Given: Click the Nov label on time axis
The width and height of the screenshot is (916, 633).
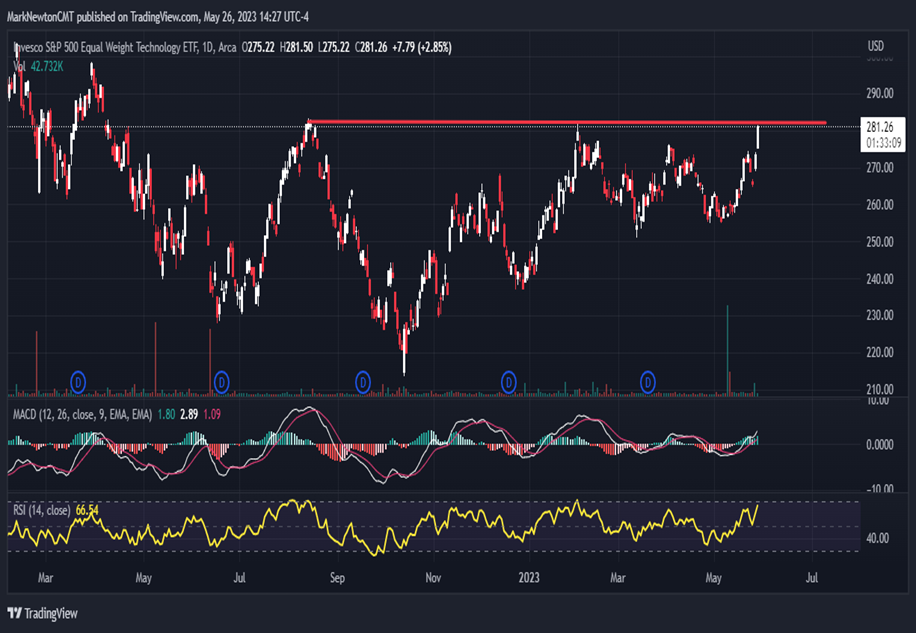Looking at the screenshot, I should tap(433, 578).
